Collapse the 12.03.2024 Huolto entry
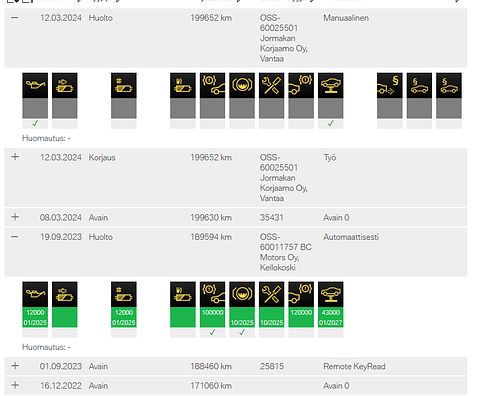Viewport: 480px width, 396px height. coord(15,17)
